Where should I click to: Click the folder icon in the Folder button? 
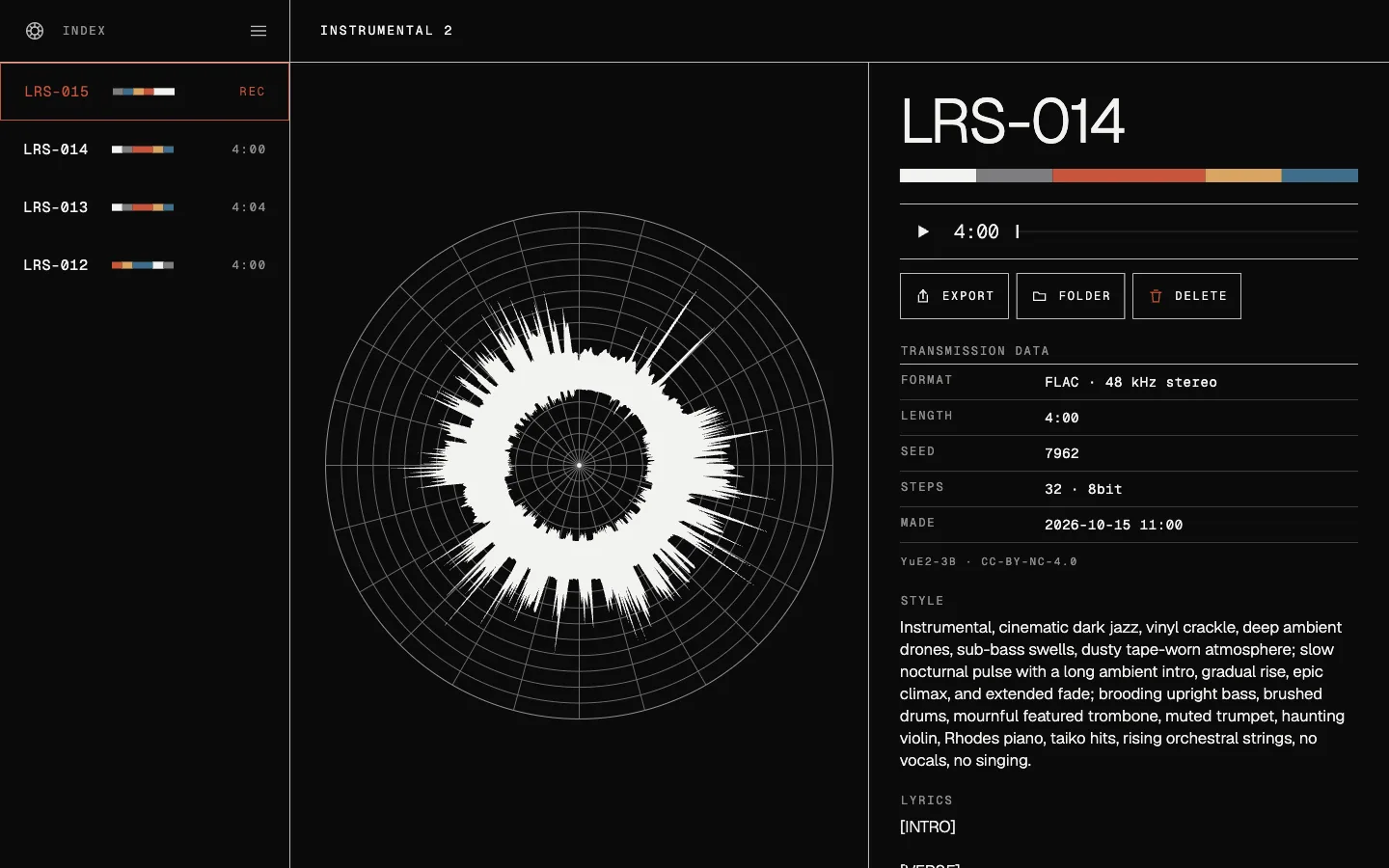[1040, 296]
